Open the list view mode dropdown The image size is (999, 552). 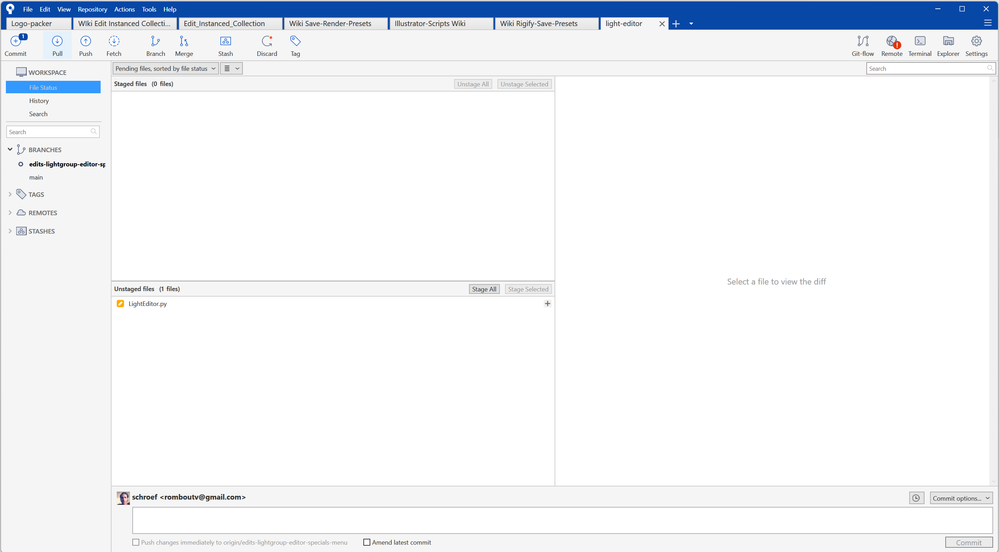pyautogui.click(x=231, y=68)
